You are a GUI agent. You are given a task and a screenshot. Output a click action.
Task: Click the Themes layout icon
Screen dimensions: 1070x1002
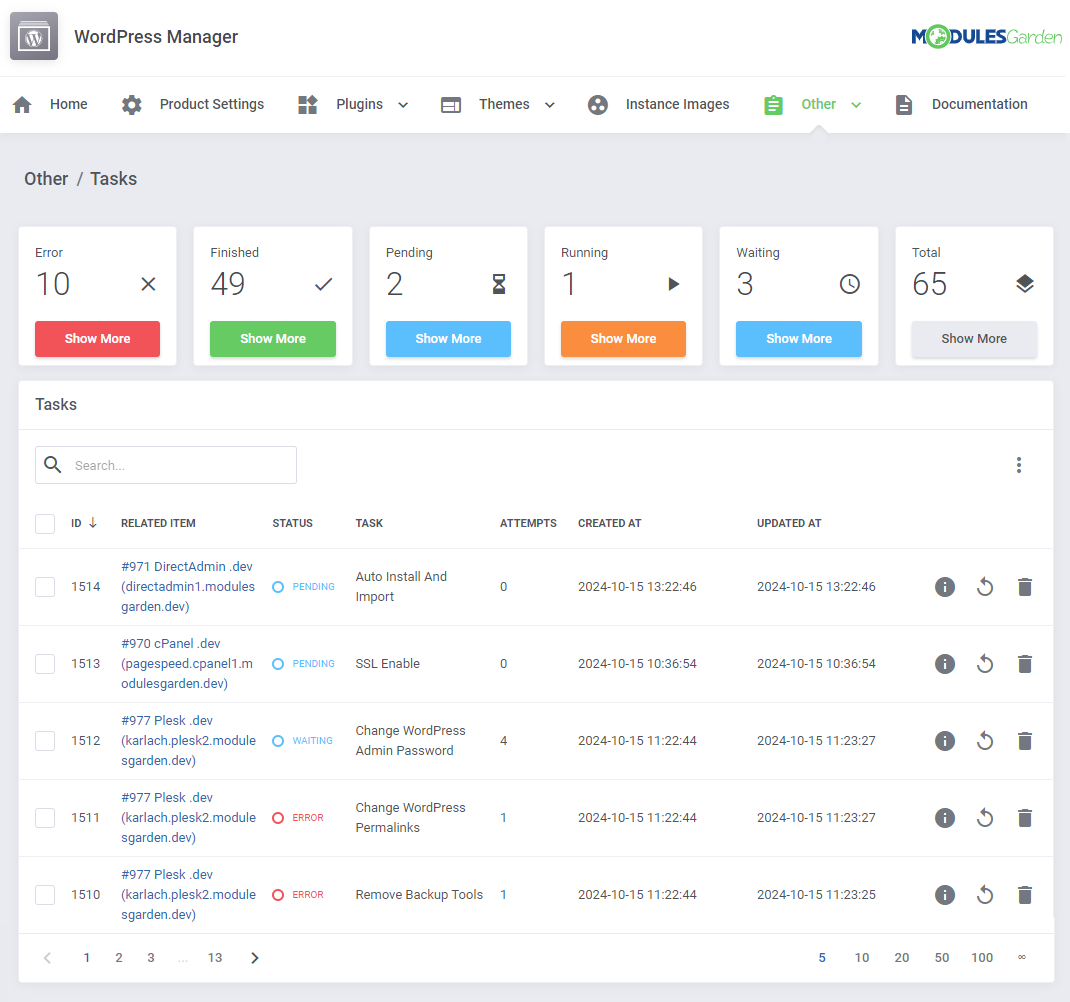click(x=450, y=104)
